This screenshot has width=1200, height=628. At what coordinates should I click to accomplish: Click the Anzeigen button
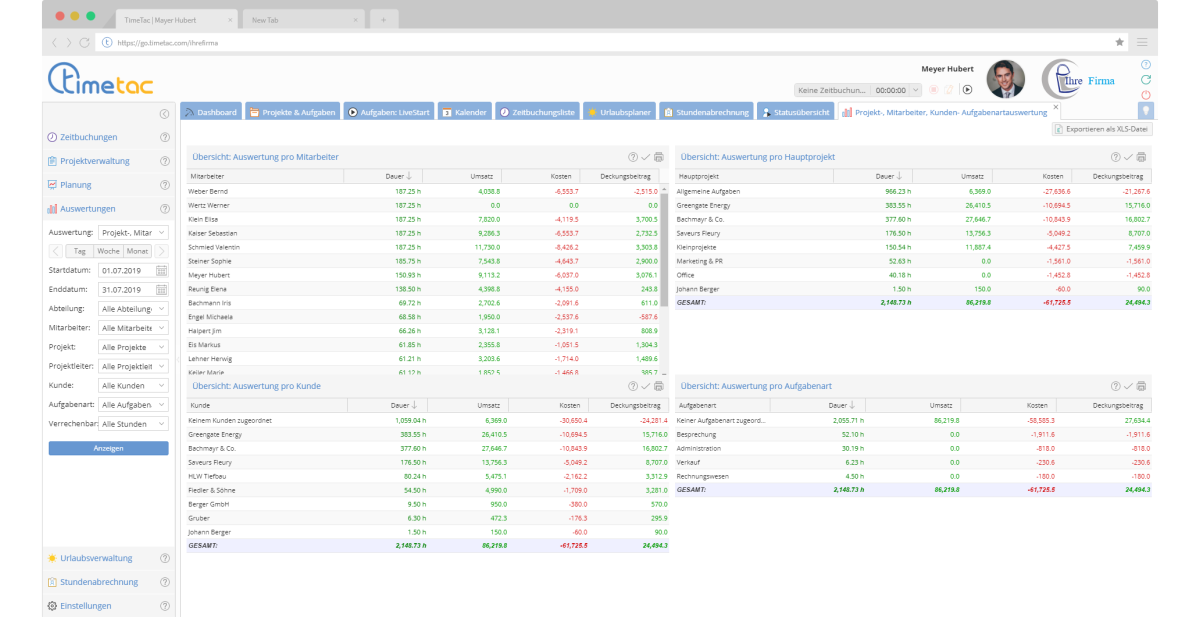(x=108, y=449)
